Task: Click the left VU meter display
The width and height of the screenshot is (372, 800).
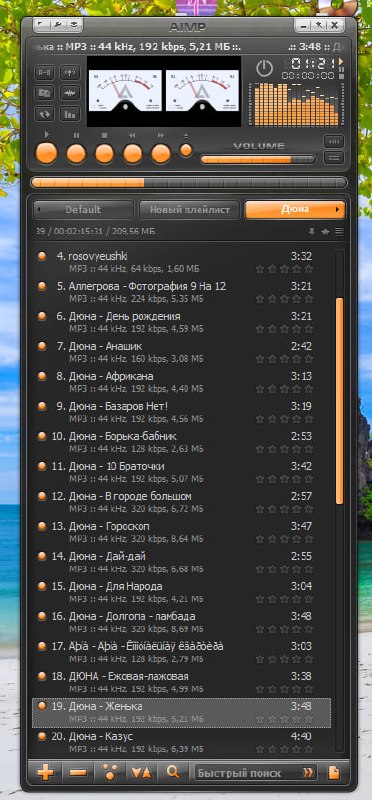Action: [126, 91]
